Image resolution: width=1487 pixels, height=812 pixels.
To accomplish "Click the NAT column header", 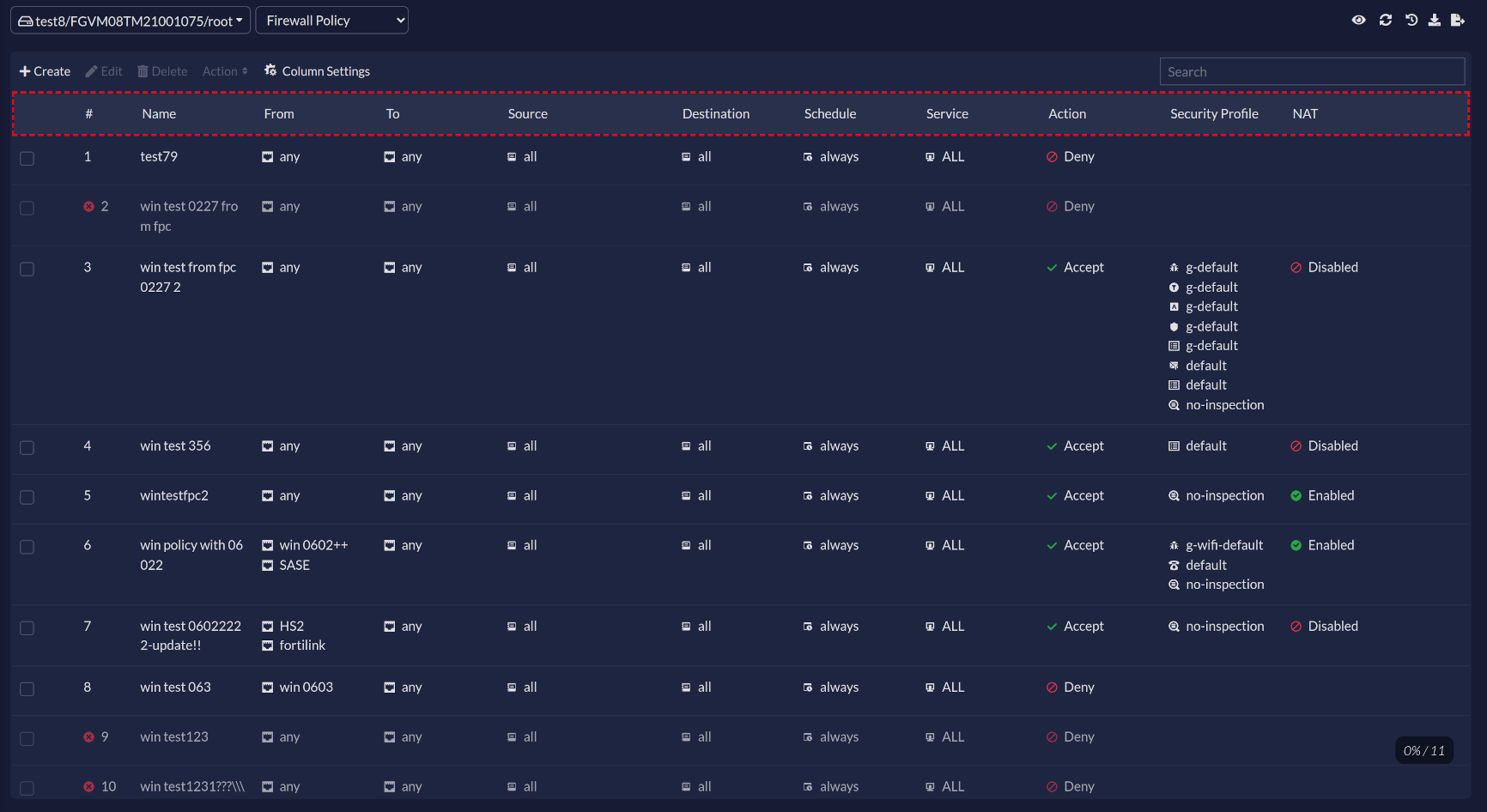I will pyautogui.click(x=1305, y=113).
